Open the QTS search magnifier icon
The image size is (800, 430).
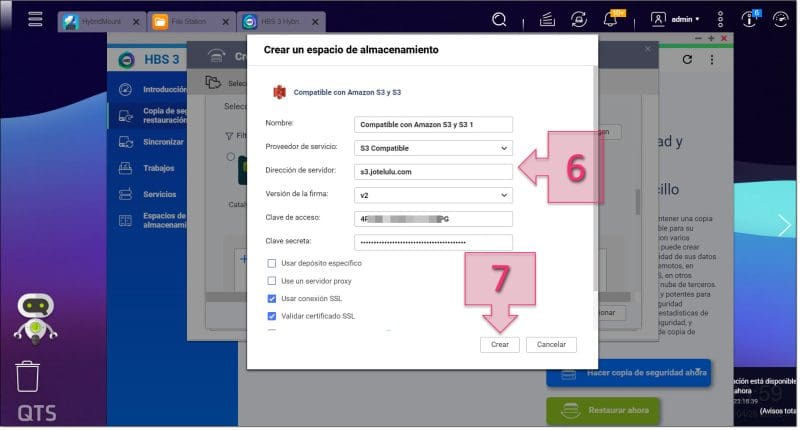click(x=499, y=19)
